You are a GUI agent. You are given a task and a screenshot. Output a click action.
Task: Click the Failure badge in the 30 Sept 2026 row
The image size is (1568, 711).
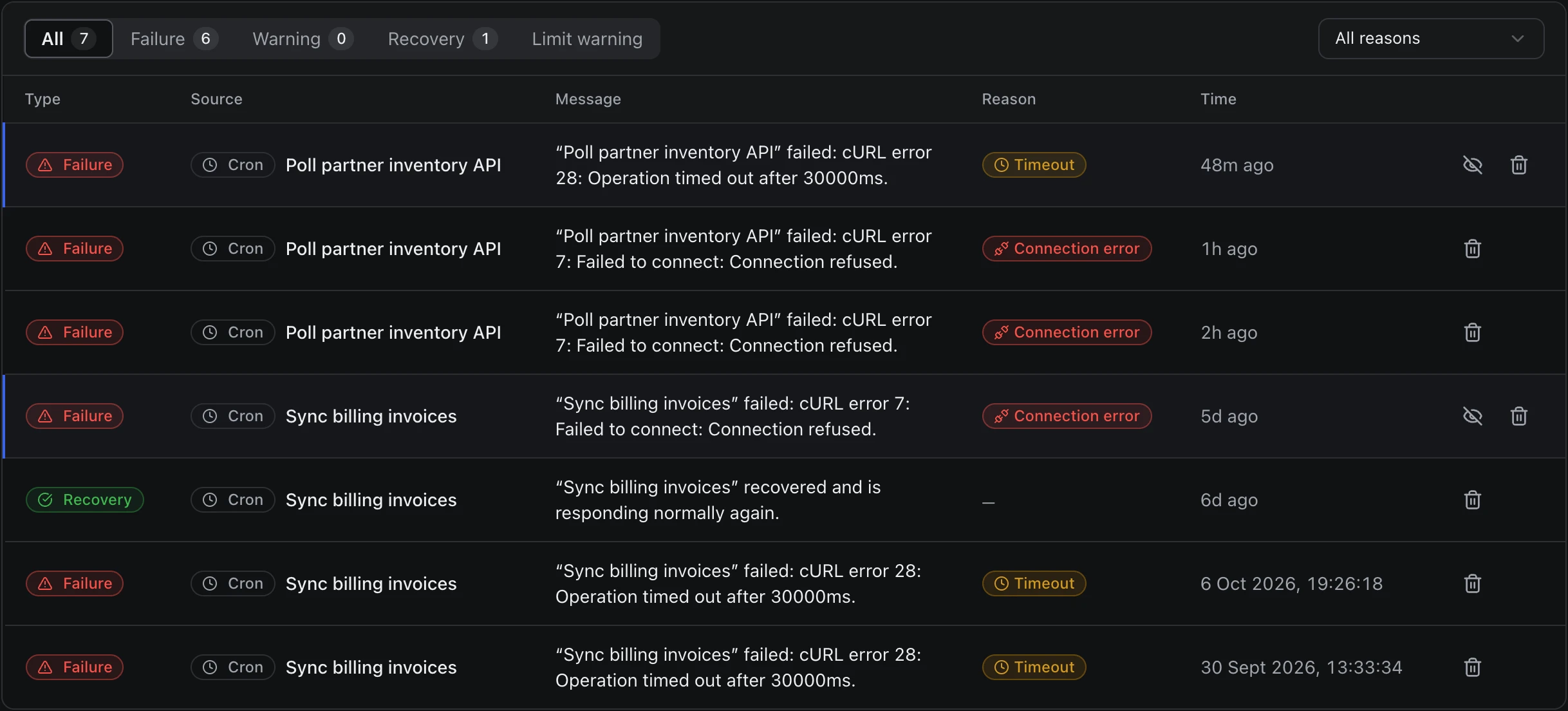[75, 667]
